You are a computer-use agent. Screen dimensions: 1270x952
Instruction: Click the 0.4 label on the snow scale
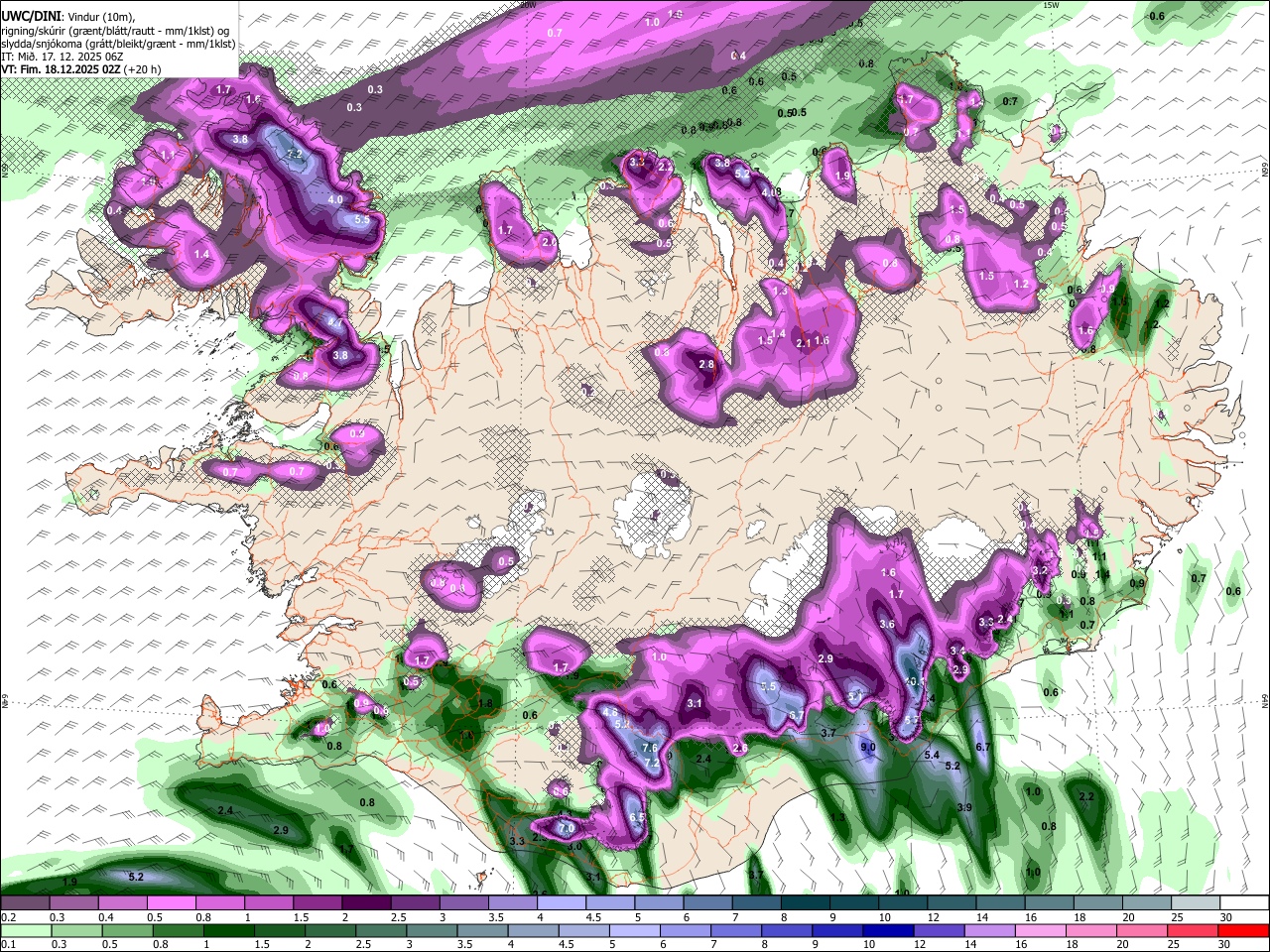tap(106, 917)
